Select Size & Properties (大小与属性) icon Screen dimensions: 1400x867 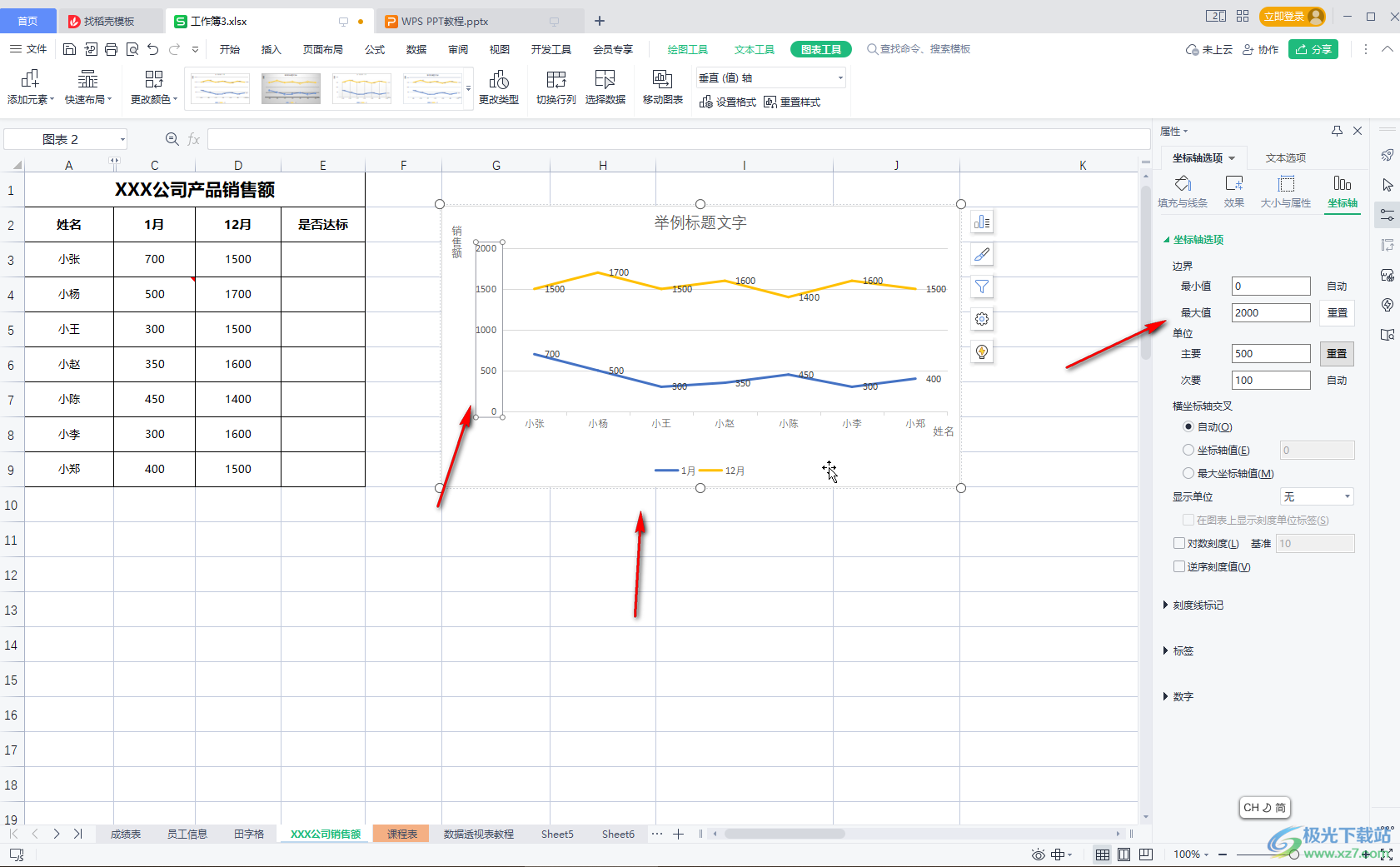coord(1286,192)
